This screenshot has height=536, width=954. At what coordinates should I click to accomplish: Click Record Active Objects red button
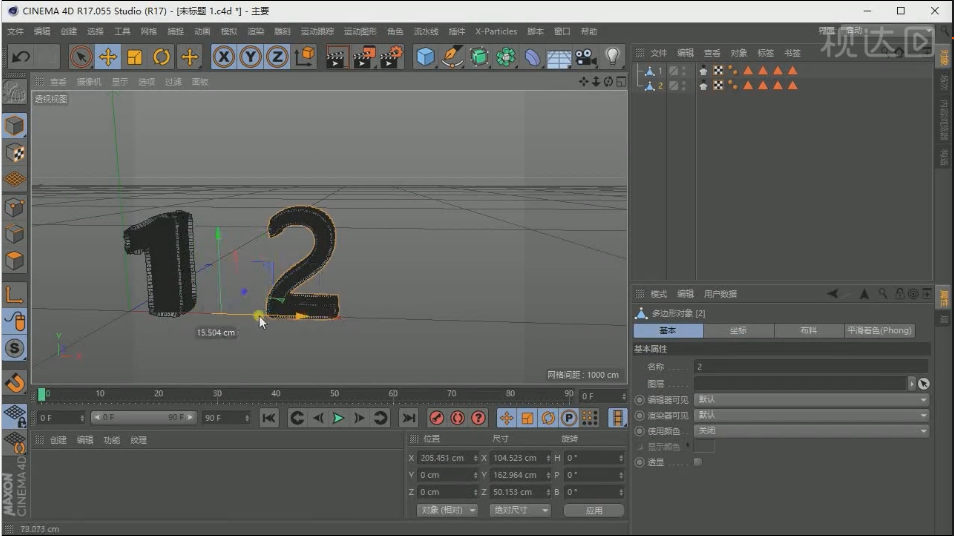tap(436, 418)
